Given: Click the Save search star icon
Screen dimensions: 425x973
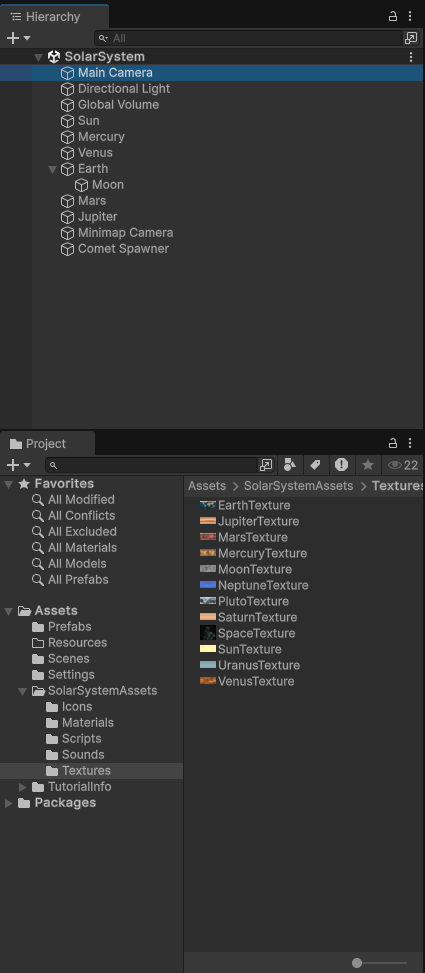Looking at the screenshot, I should pyautogui.click(x=368, y=465).
